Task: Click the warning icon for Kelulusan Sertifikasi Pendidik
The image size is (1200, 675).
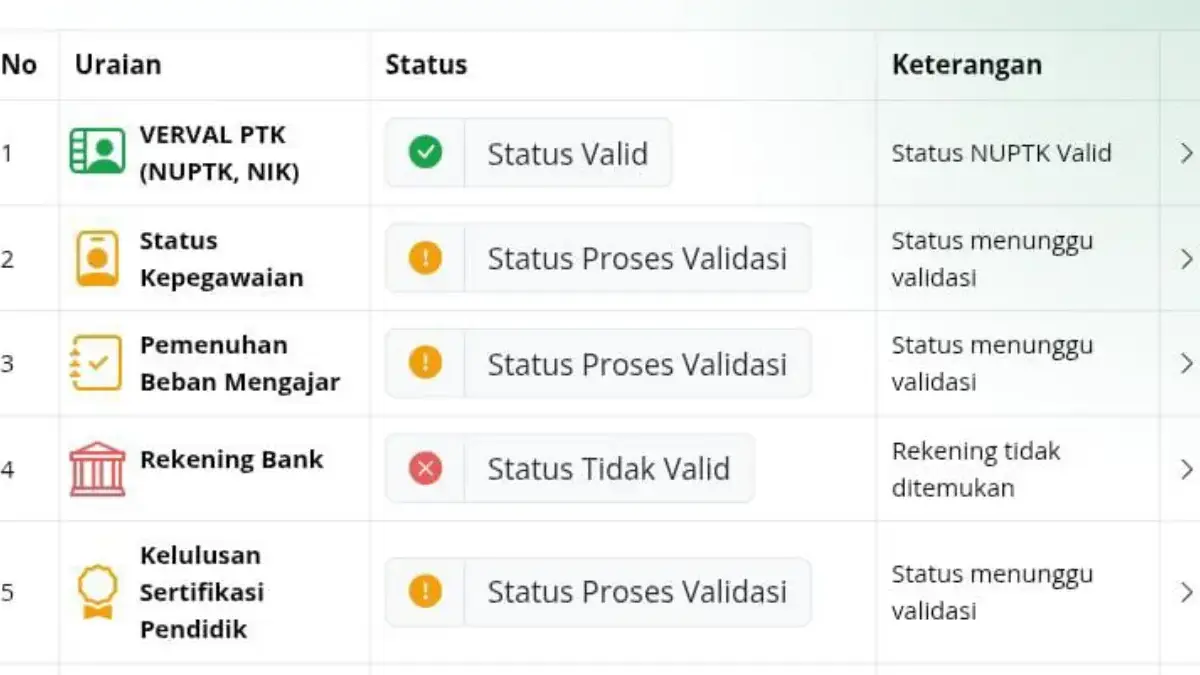Action: [x=423, y=591]
